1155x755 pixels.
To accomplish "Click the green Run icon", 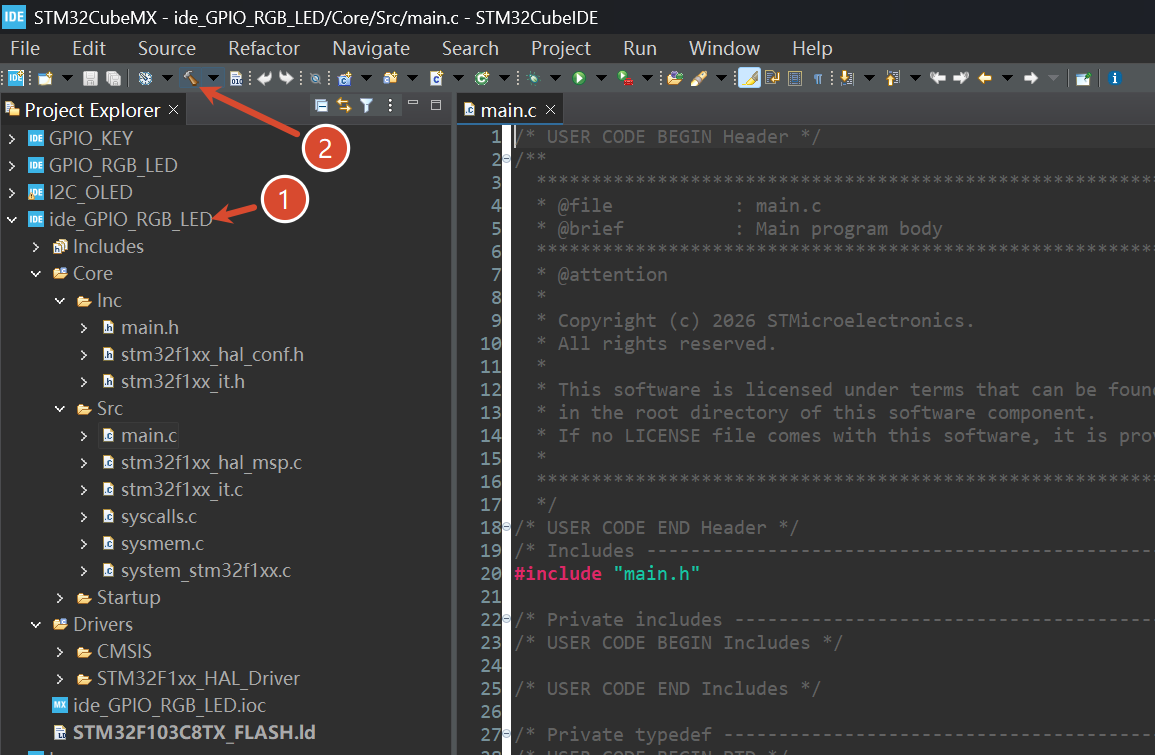I will pyautogui.click(x=579, y=78).
